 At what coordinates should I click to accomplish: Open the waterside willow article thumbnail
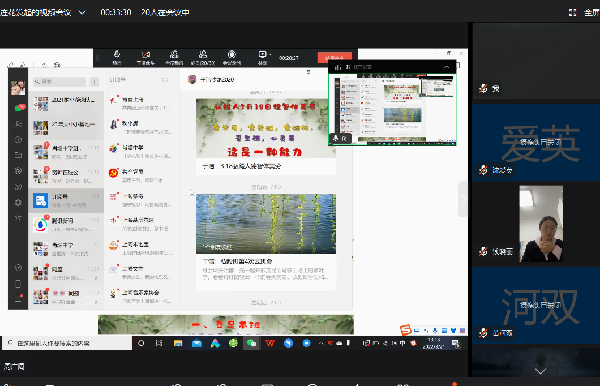(x=266, y=224)
